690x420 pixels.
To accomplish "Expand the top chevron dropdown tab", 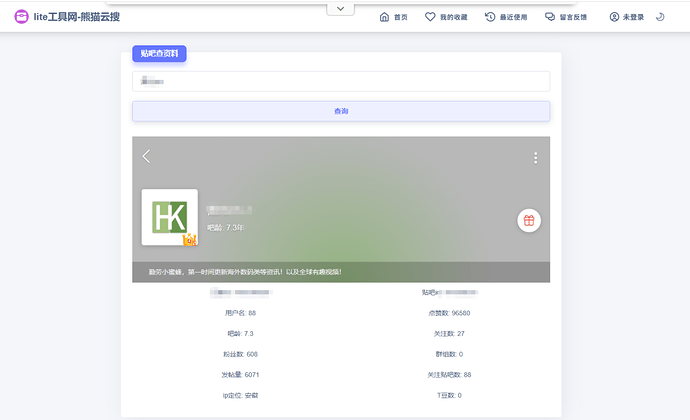I will [340, 8].
